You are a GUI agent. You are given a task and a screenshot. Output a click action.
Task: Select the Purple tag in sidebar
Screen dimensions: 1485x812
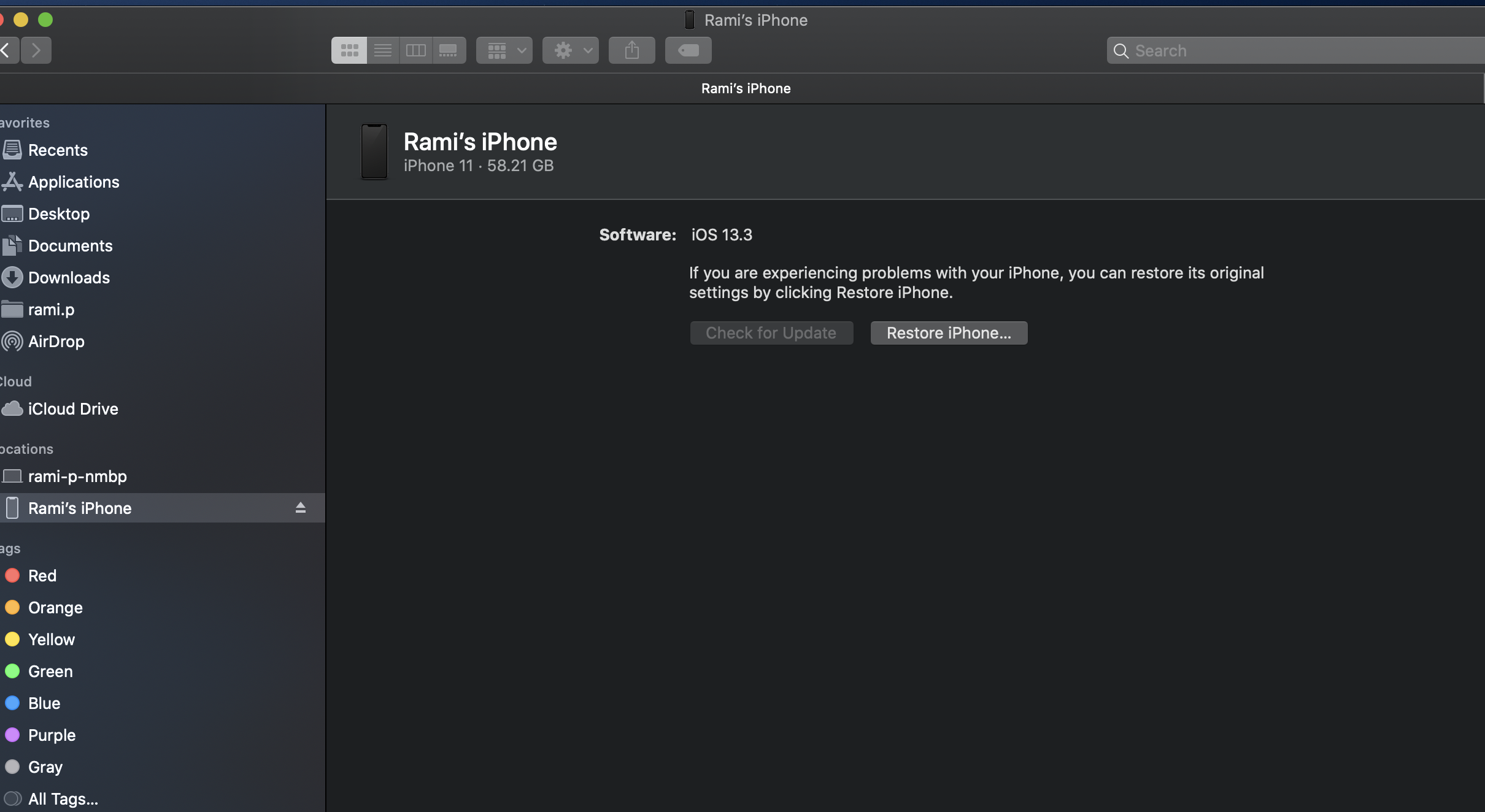click(x=52, y=735)
